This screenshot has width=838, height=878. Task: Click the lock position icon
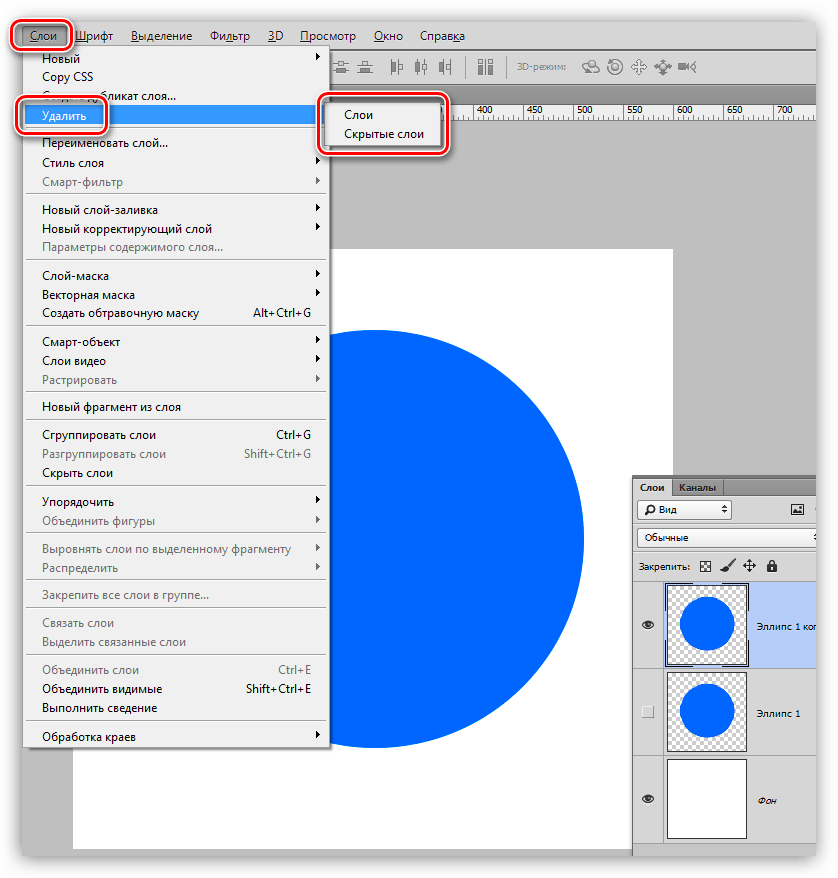[x=749, y=566]
